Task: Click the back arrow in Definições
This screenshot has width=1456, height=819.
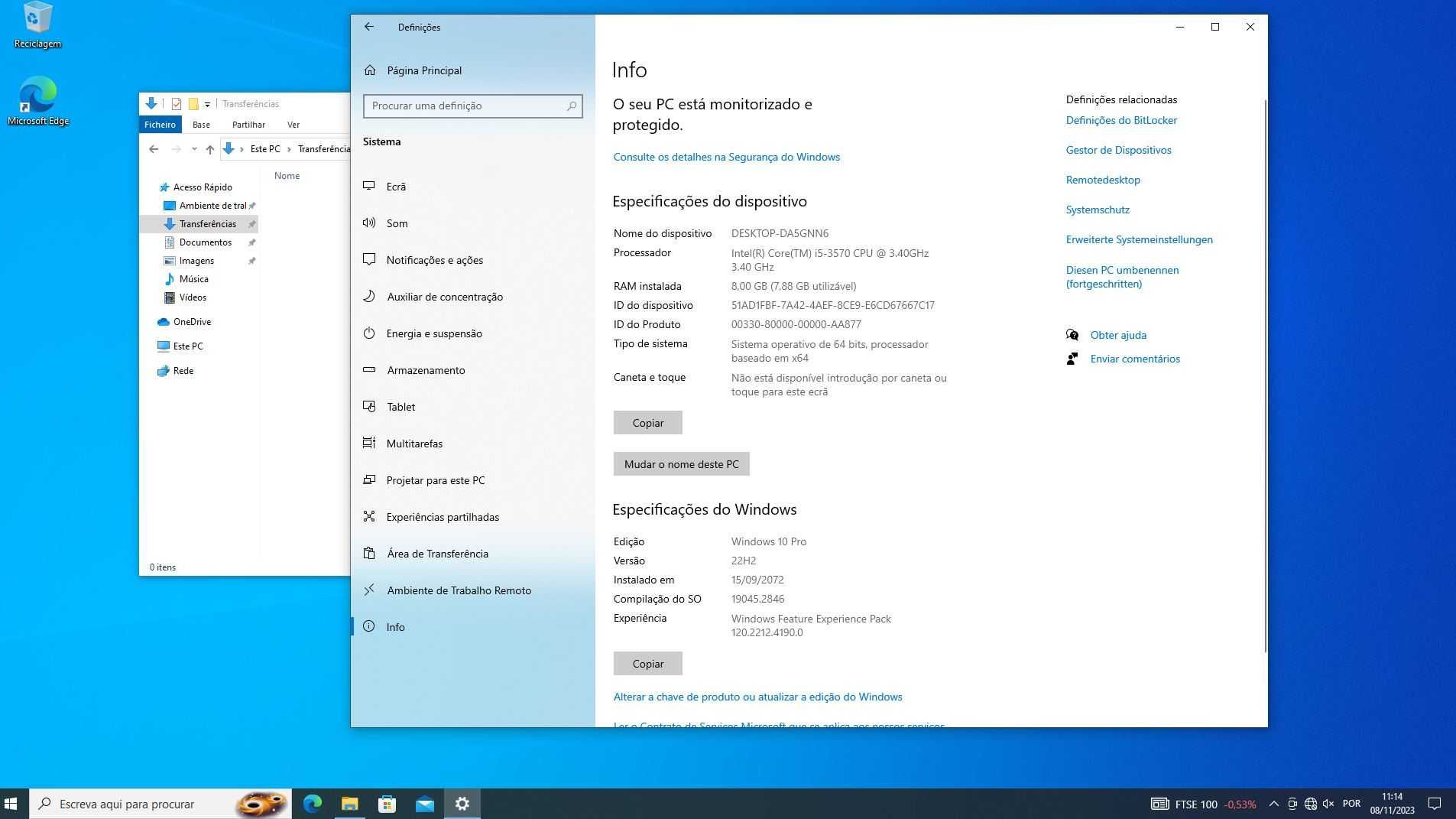Action: (369, 27)
